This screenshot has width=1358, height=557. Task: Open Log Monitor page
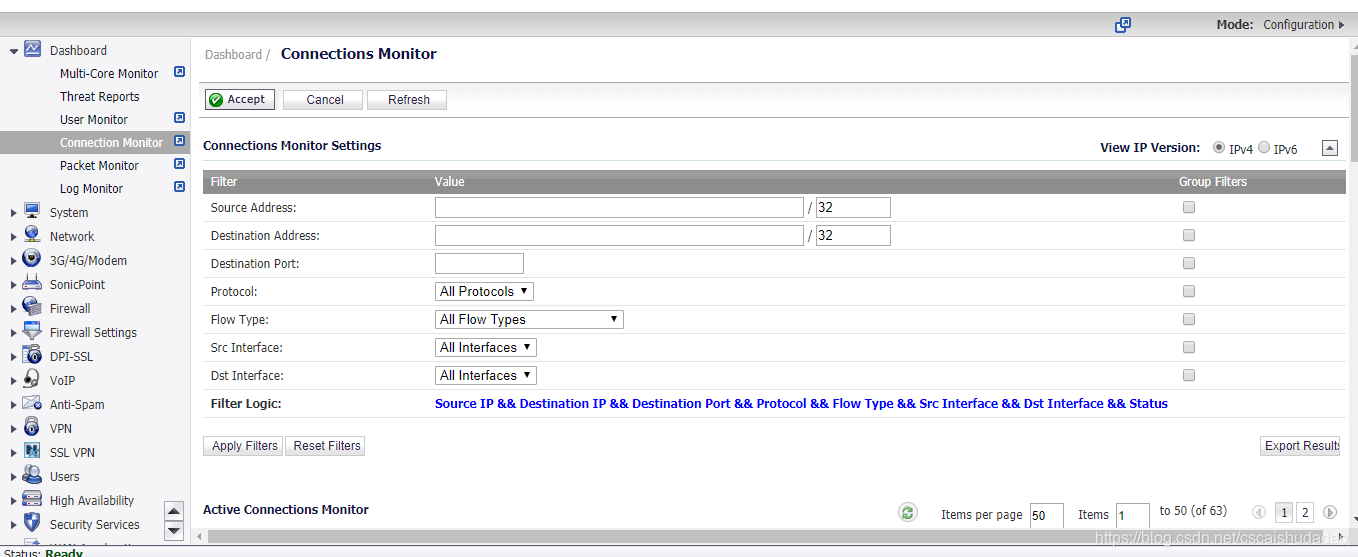[91, 188]
